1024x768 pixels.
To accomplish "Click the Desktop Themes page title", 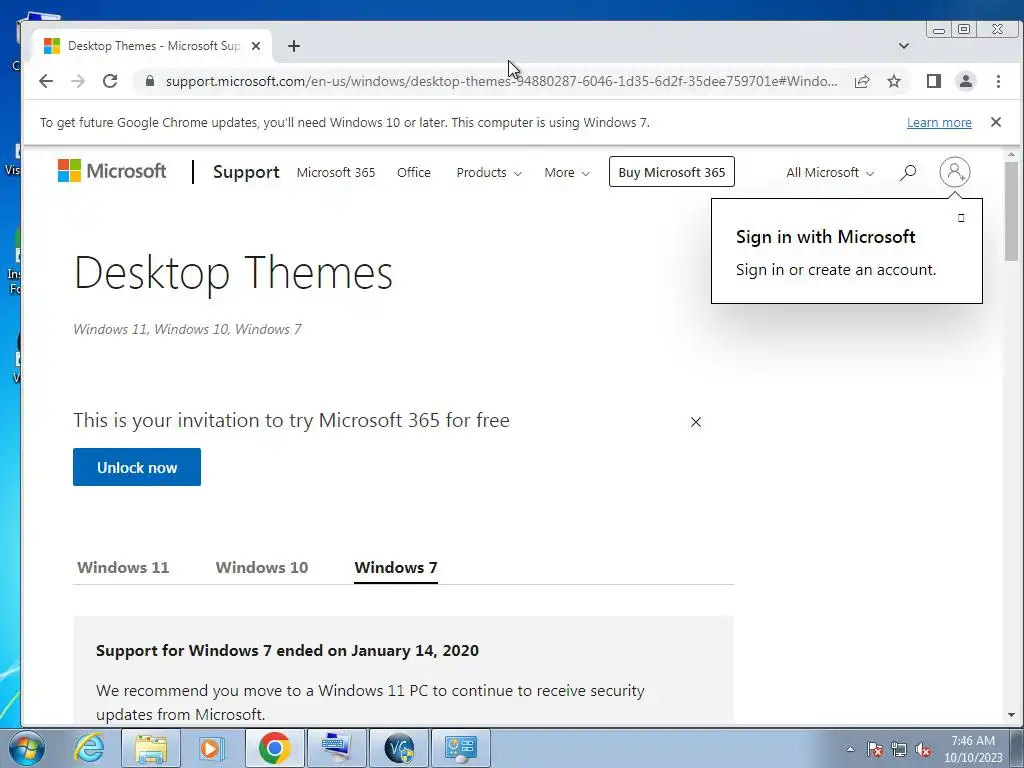I will pyautogui.click(x=233, y=272).
